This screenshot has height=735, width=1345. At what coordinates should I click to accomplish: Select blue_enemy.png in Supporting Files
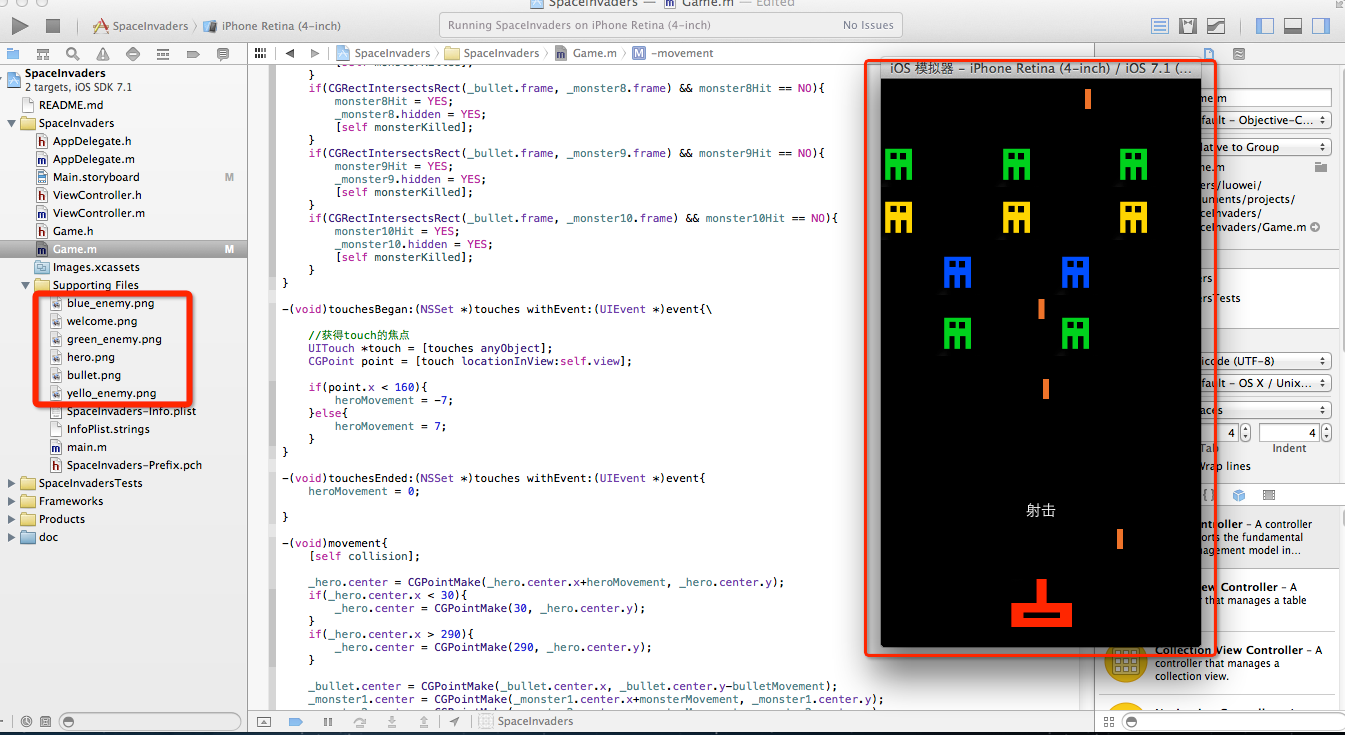tap(110, 303)
